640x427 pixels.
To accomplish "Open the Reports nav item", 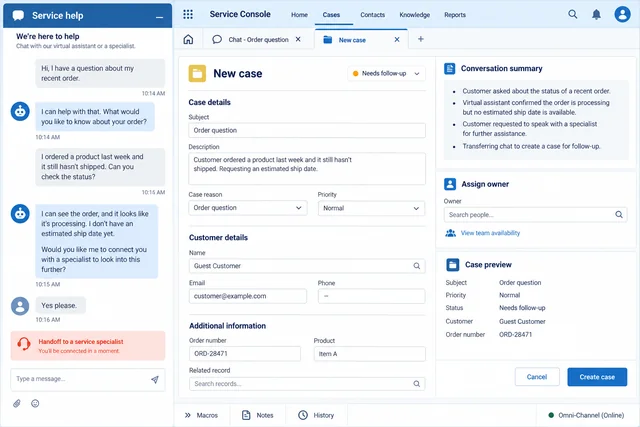I will point(455,15).
